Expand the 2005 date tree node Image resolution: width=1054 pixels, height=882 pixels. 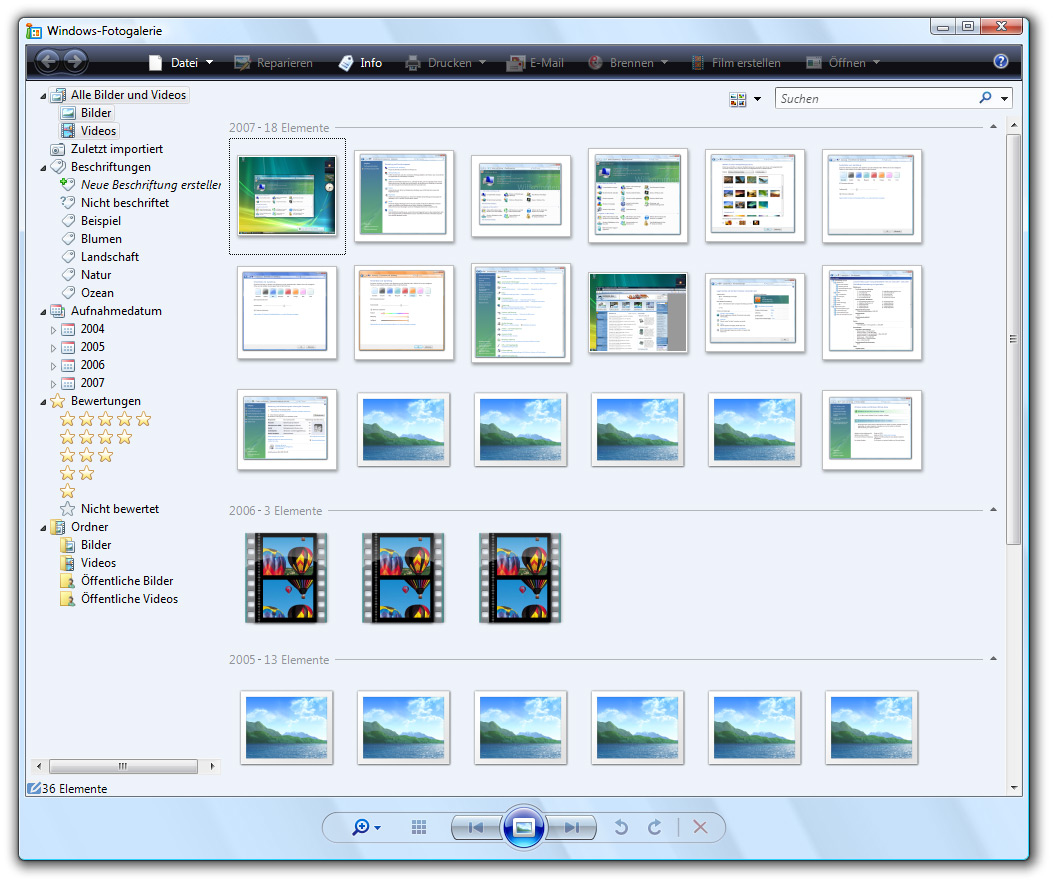click(x=54, y=347)
